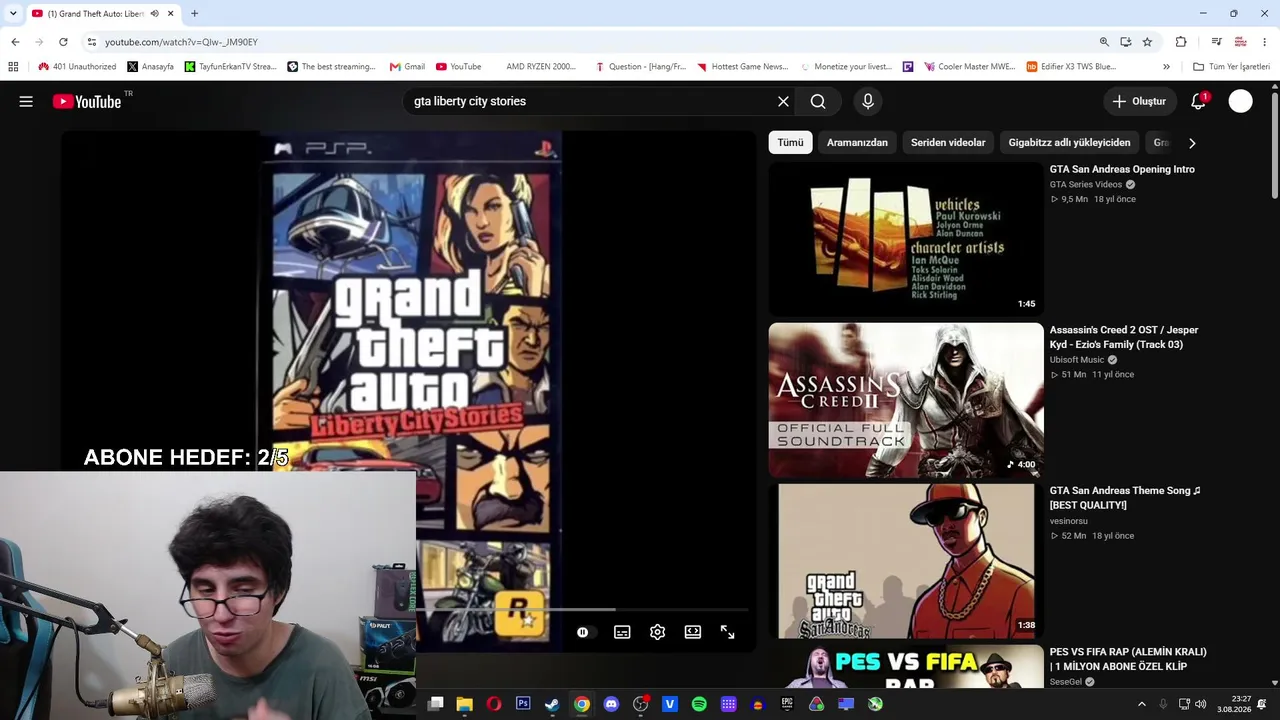The width and height of the screenshot is (1280, 720).
Task: Run search with the magnifier button
Action: tap(818, 101)
